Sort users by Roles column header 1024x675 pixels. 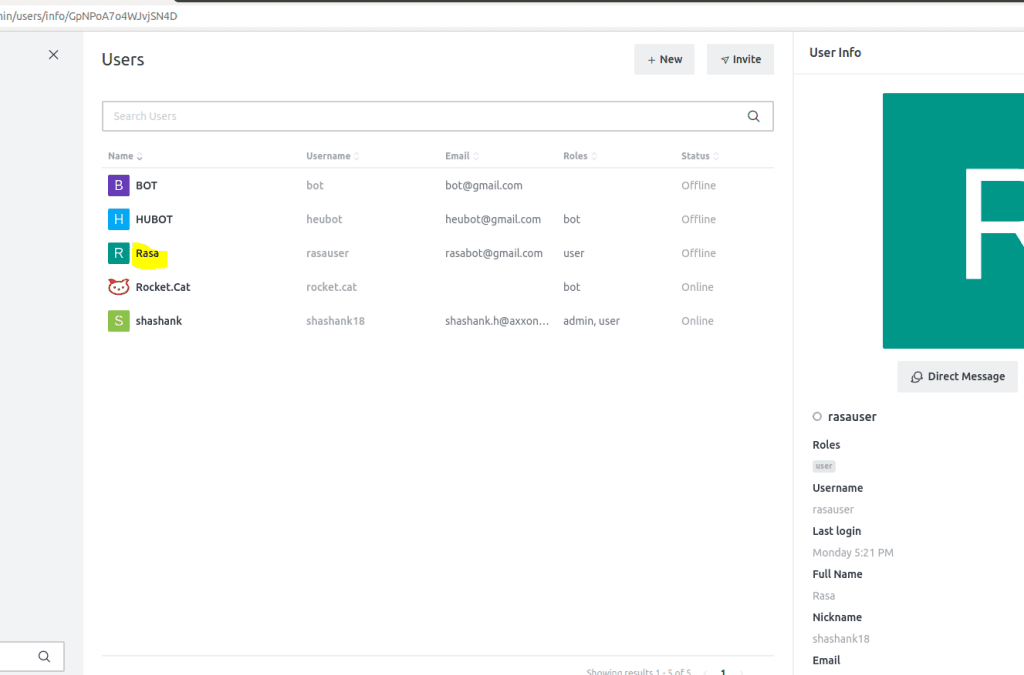pyautogui.click(x=580, y=156)
